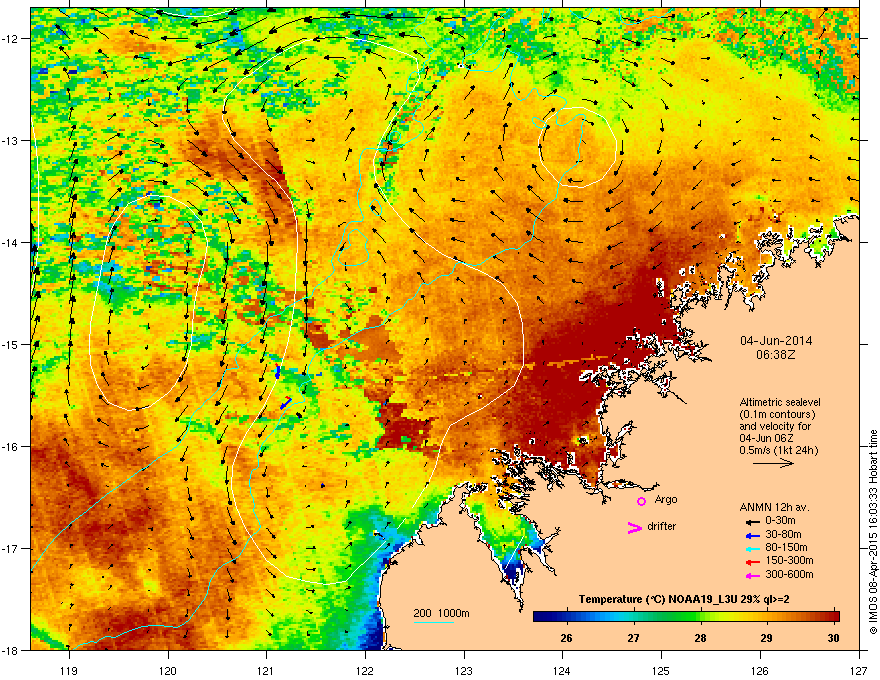Click longitude axis label 121
Image resolution: width=880 pixels, height=680 pixels.
coord(266,670)
